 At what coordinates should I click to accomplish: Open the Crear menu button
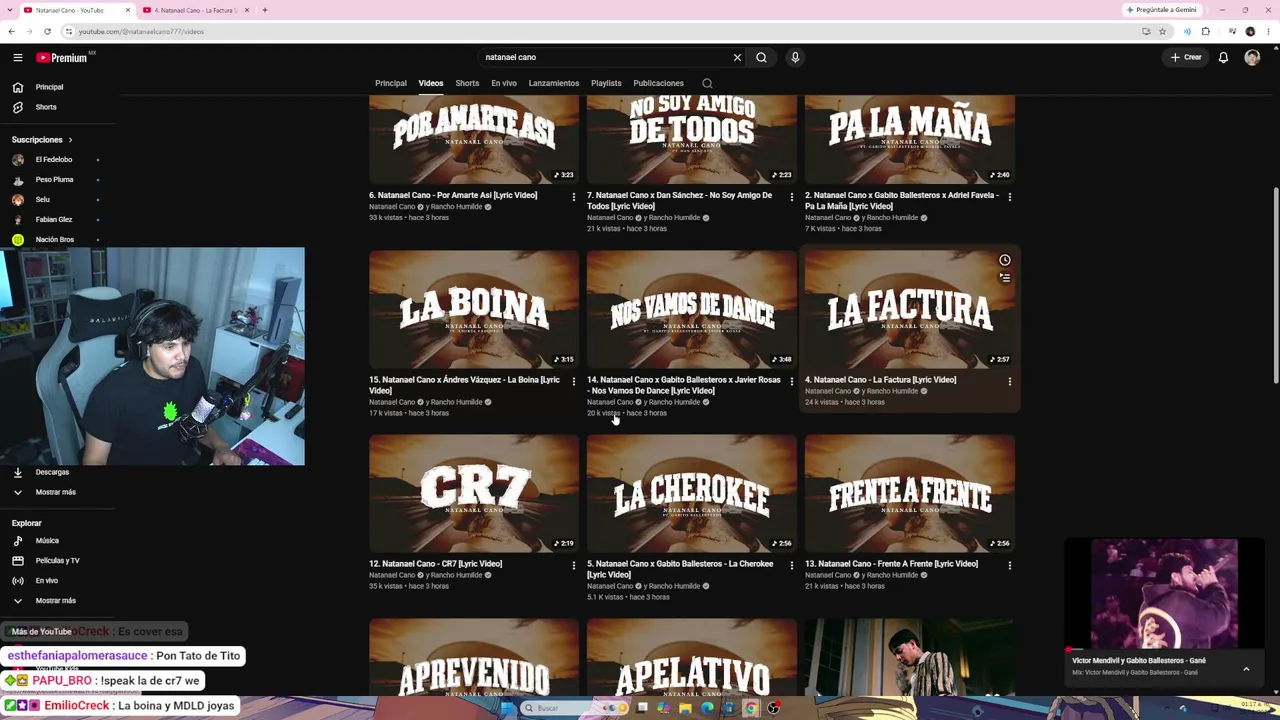(1186, 58)
